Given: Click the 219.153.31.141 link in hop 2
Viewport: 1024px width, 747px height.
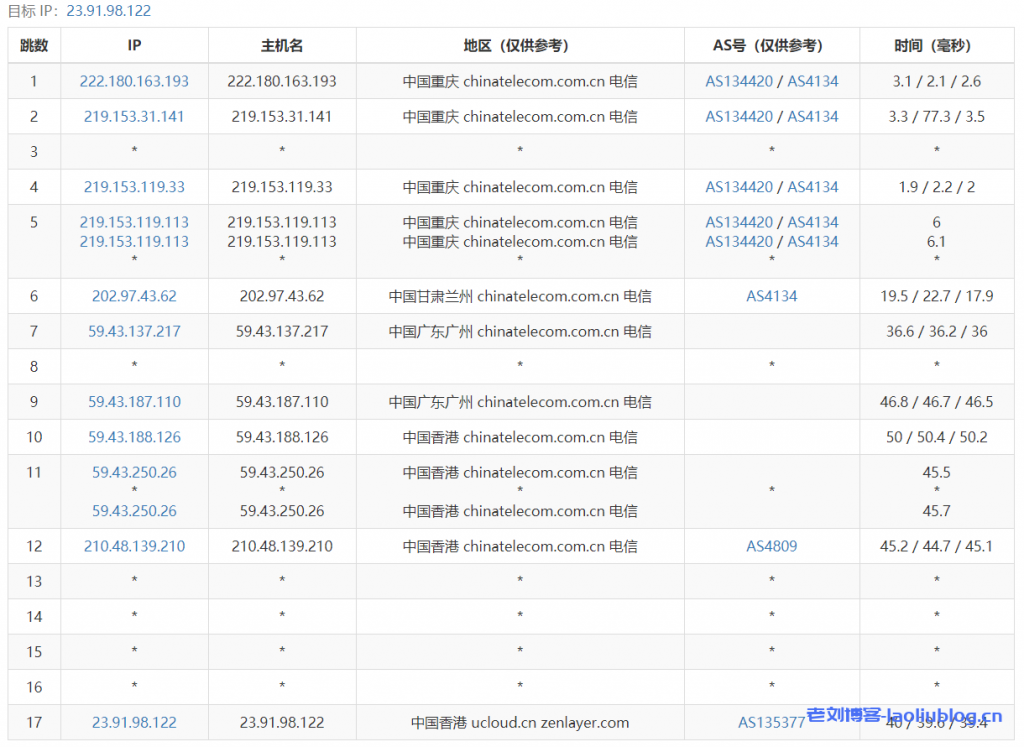Looking at the screenshot, I should tap(134, 116).
